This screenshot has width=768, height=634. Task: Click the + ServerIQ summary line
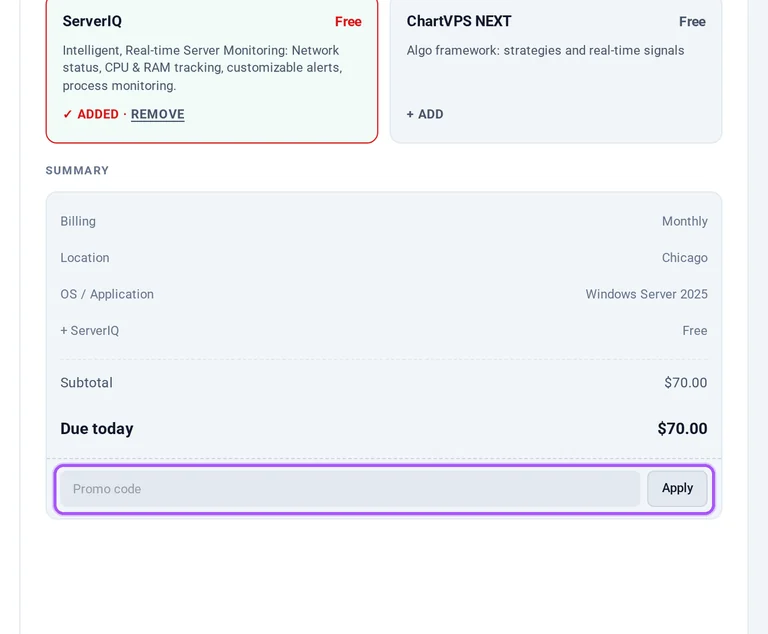[90, 331]
